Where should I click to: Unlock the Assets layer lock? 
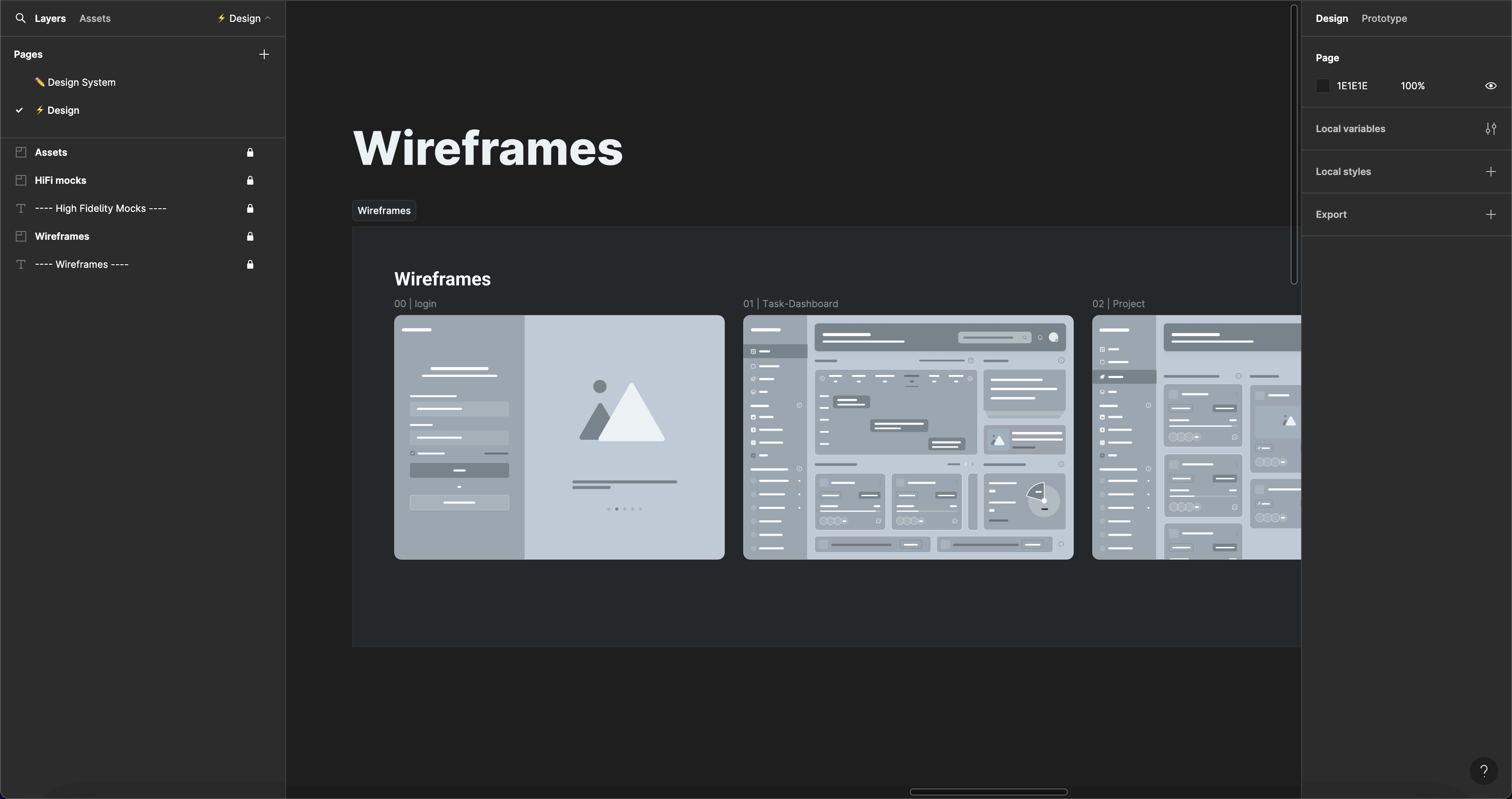tap(250, 153)
